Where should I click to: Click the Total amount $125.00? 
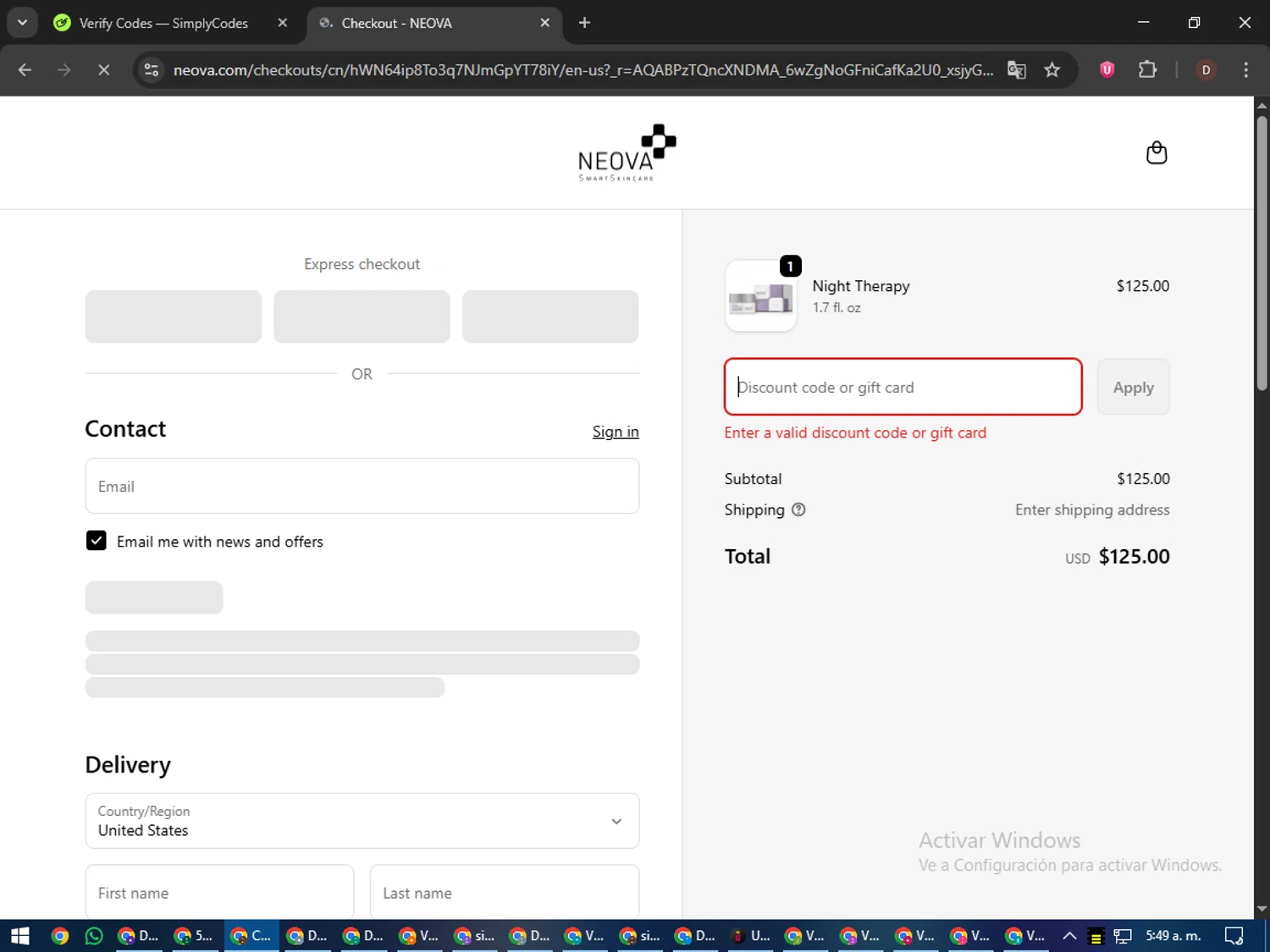[x=1134, y=556]
